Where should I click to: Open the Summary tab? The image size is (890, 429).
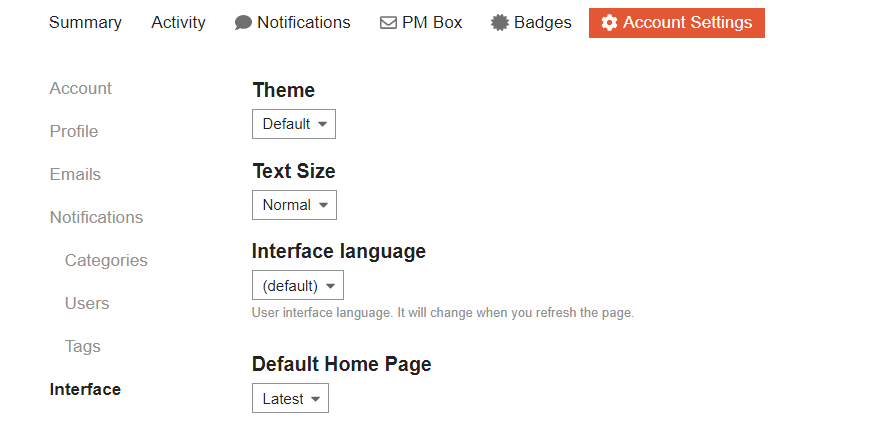[85, 22]
